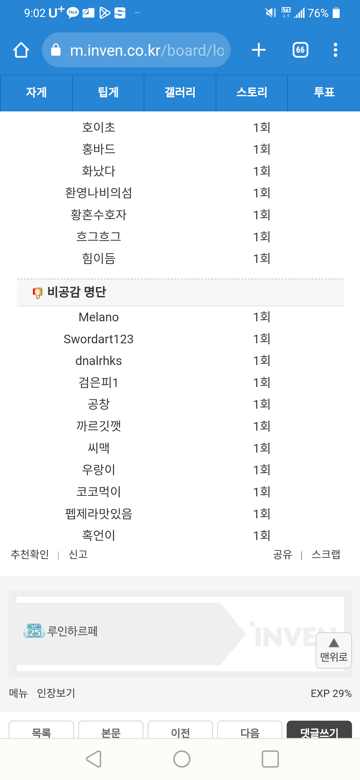The width and height of the screenshot is (360, 780).
Task: Tap the Android recent apps square button
Action: click(270, 759)
